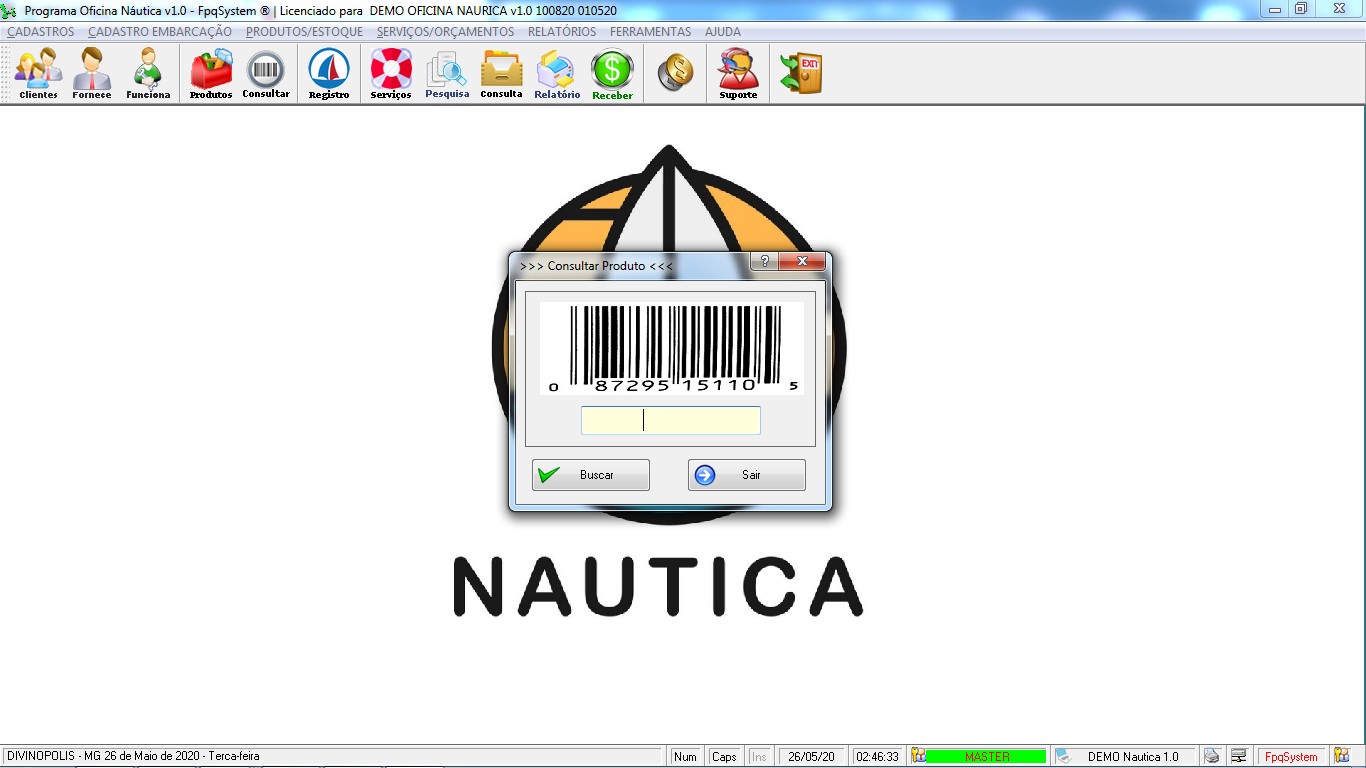Image resolution: width=1366 pixels, height=768 pixels.
Task: Click the users icon beside MASTER
Action: (x=918, y=756)
